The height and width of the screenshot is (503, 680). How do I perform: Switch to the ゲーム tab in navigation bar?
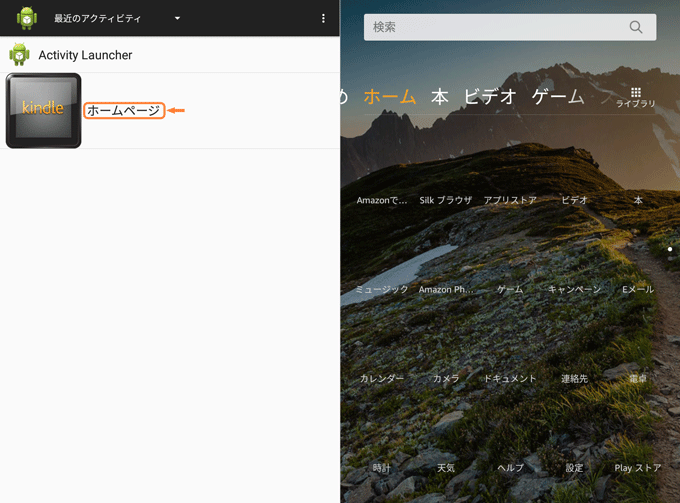coord(558,96)
